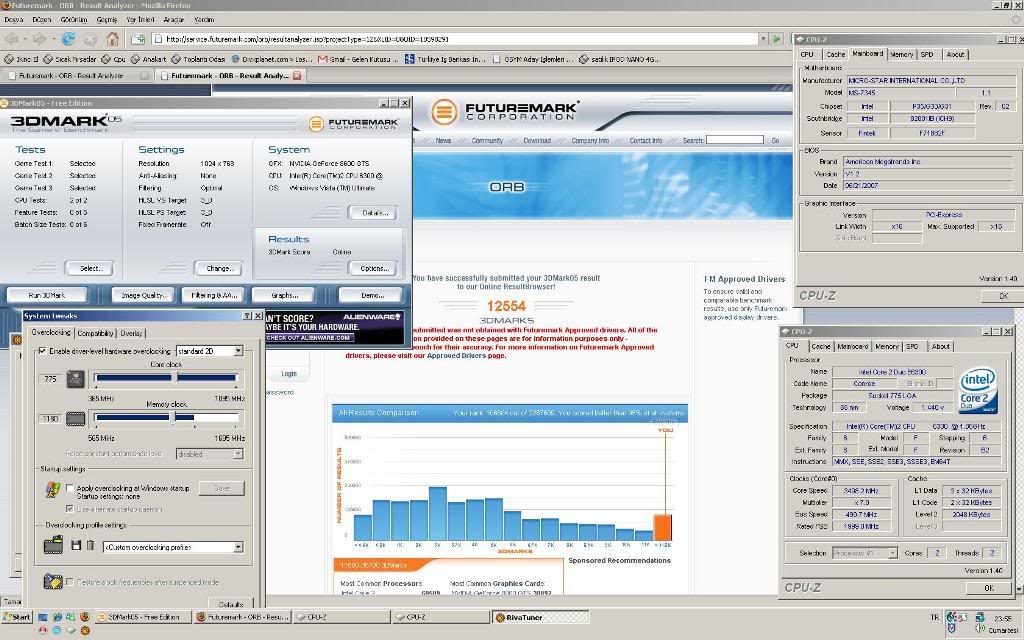Click Image Quality button in 3DMark05
This screenshot has height=640, width=1024.
[x=143, y=295]
